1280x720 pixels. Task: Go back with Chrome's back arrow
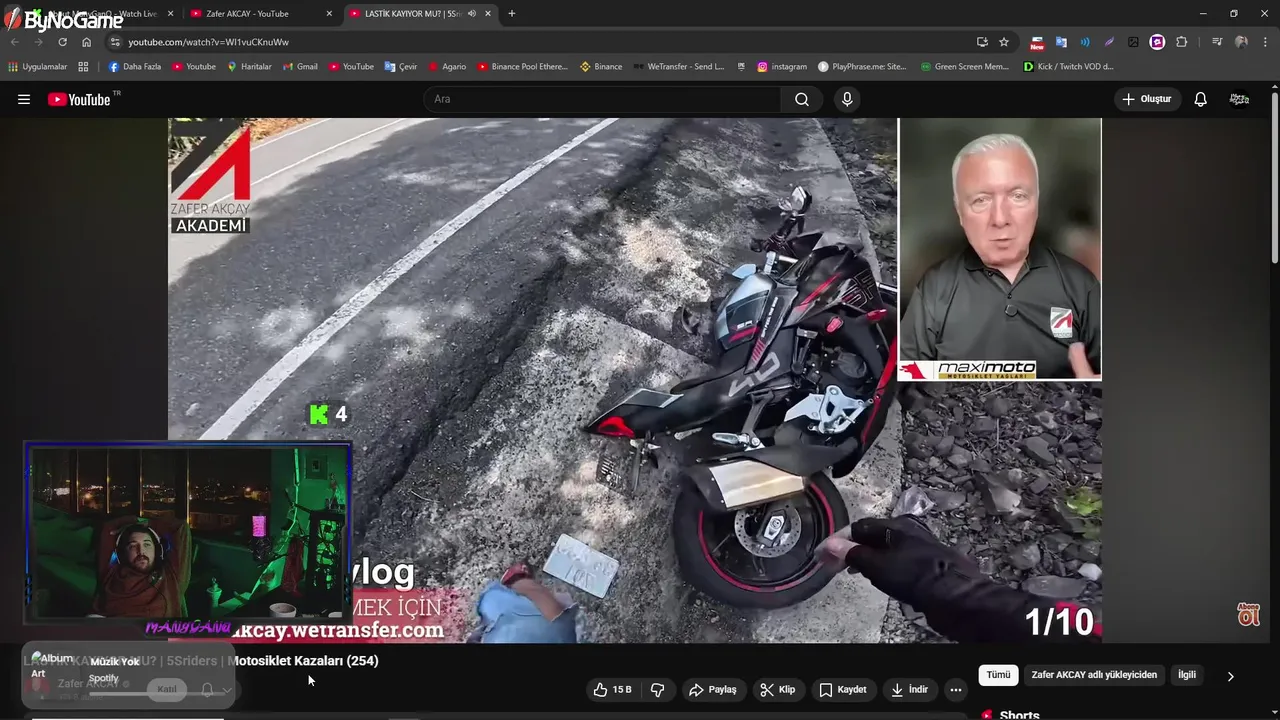[x=14, y=42]
